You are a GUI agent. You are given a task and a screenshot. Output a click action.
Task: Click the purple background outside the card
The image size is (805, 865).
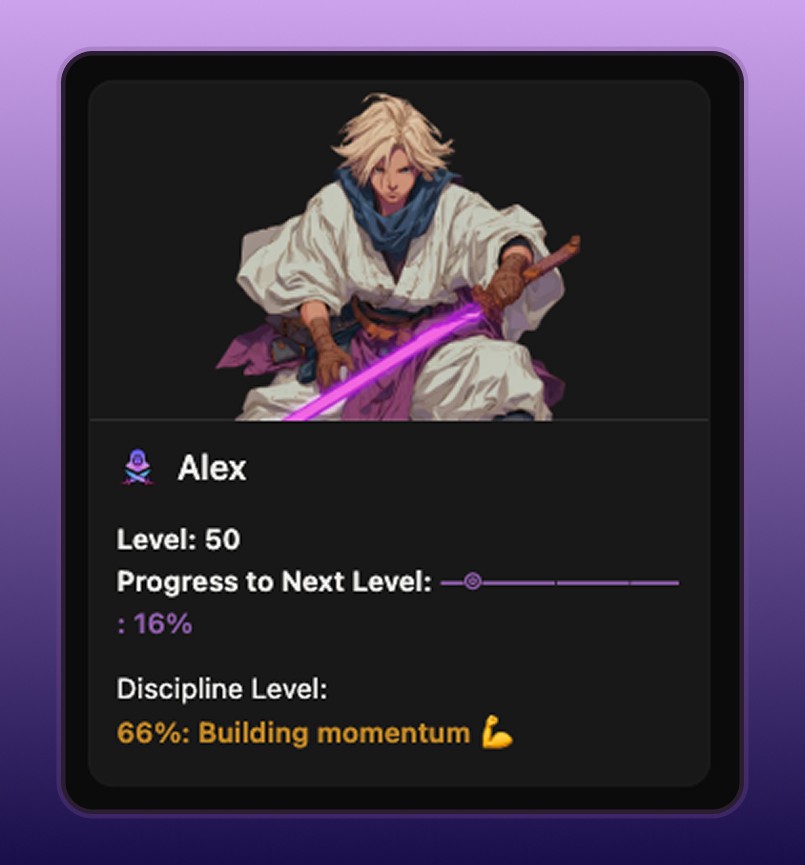[402, 22]
